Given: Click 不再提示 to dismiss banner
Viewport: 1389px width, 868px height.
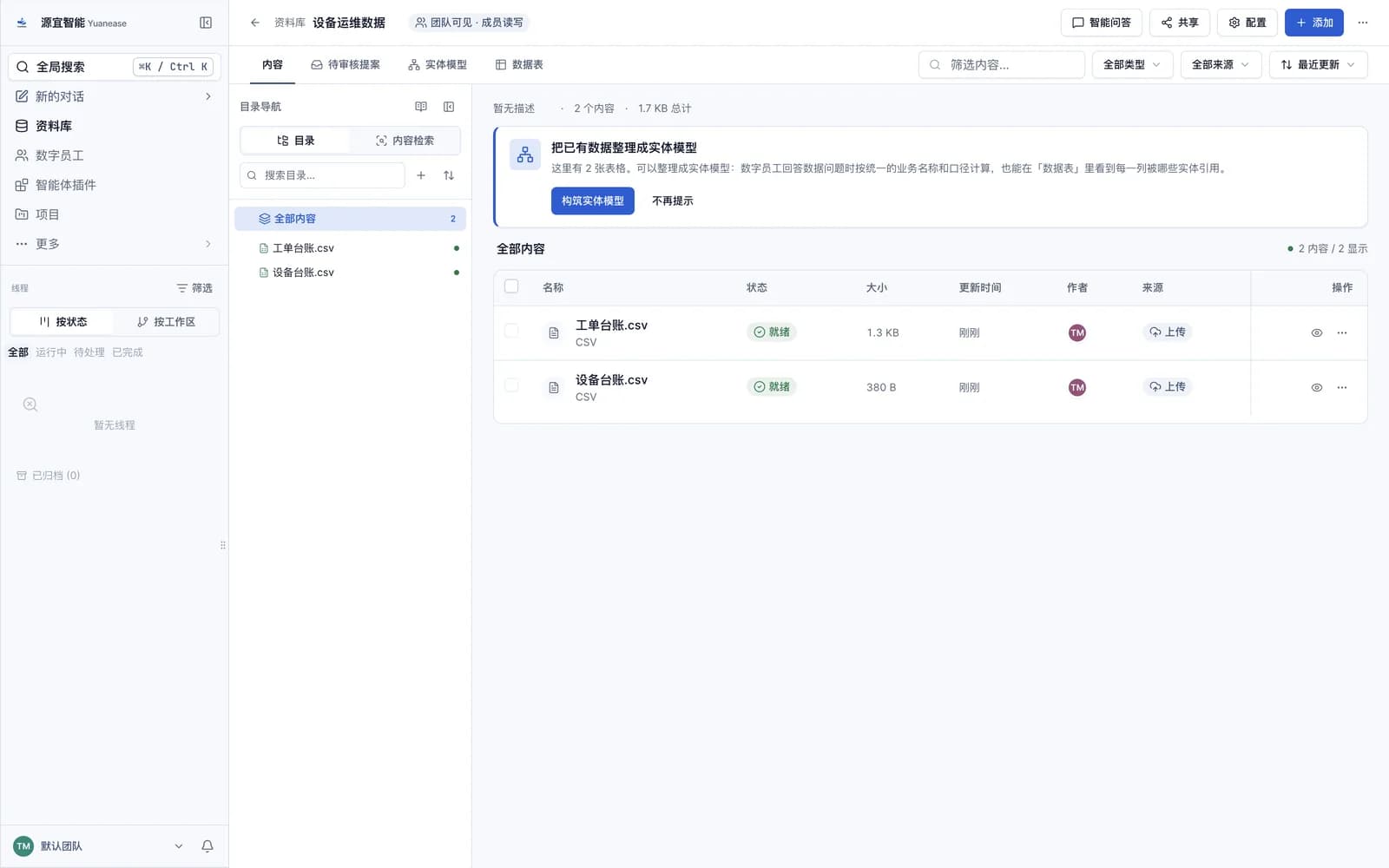Looking at the screenshot, I should pos(673,201).
